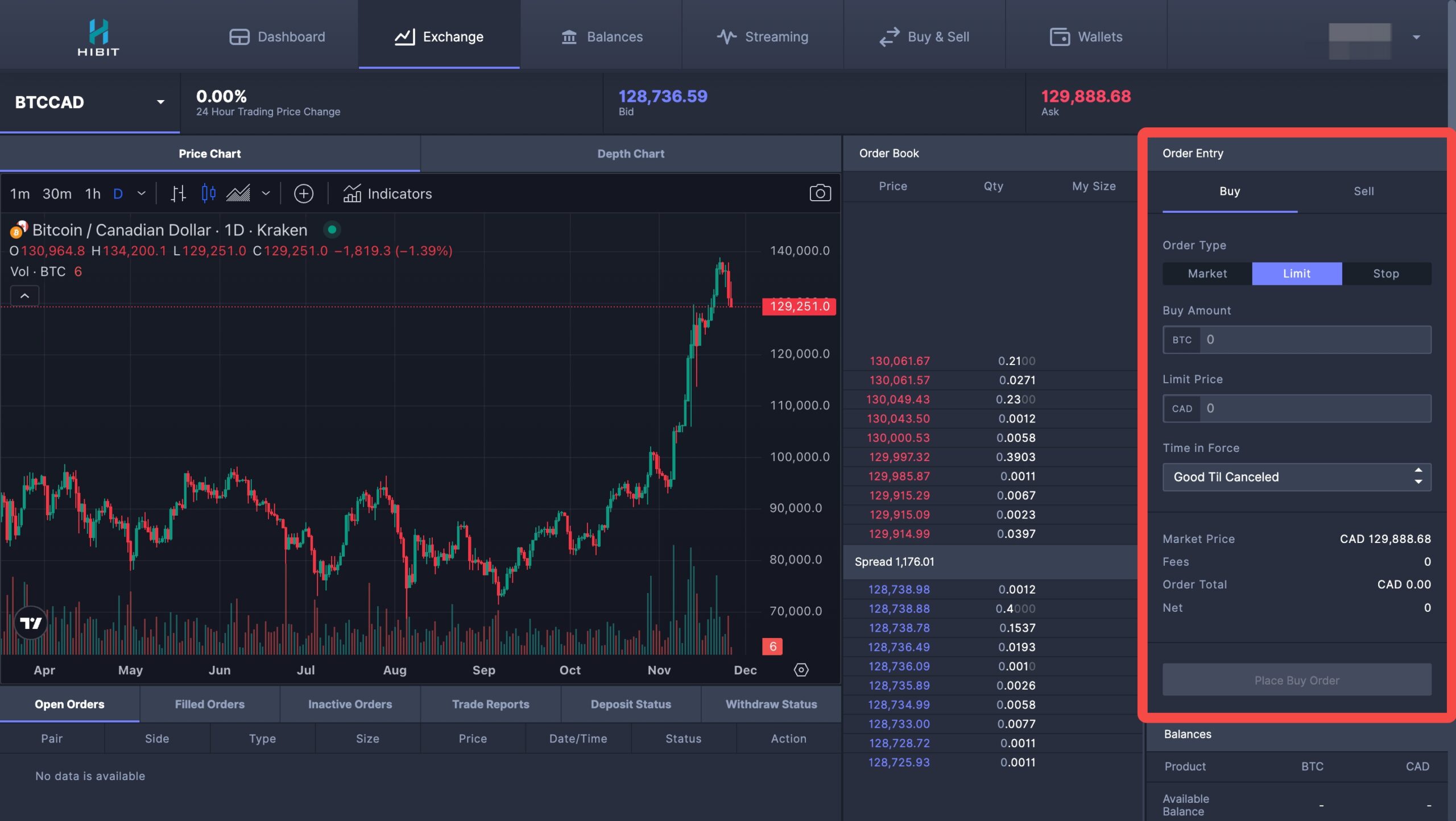Select the candlestick chart style icon

[208, 194]
